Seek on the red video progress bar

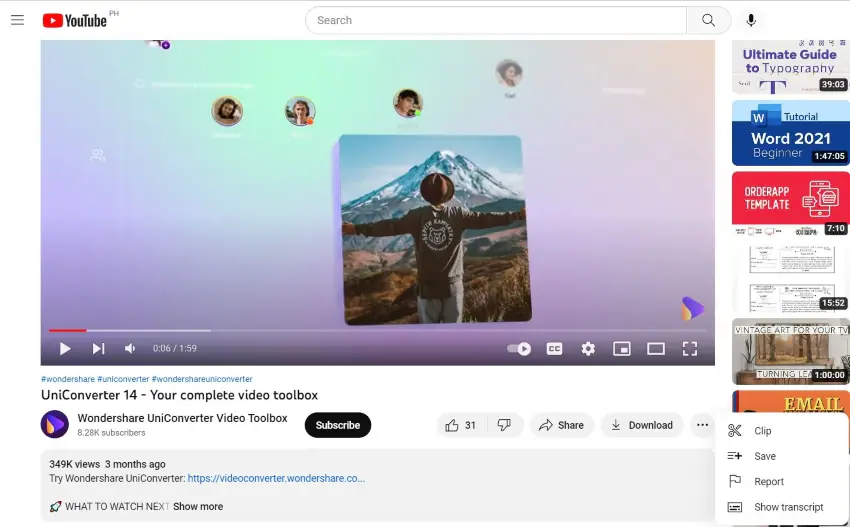377,330
